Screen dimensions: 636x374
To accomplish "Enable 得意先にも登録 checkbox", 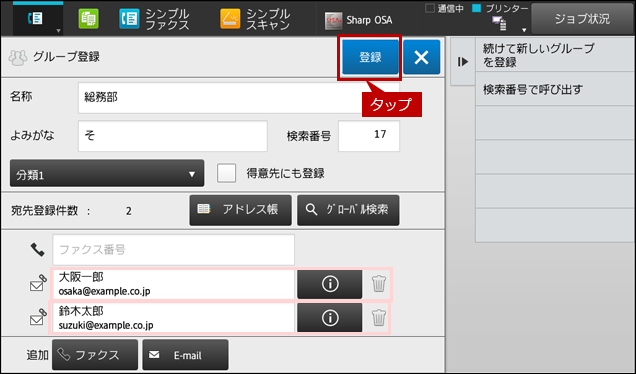I will coord(226,173).
